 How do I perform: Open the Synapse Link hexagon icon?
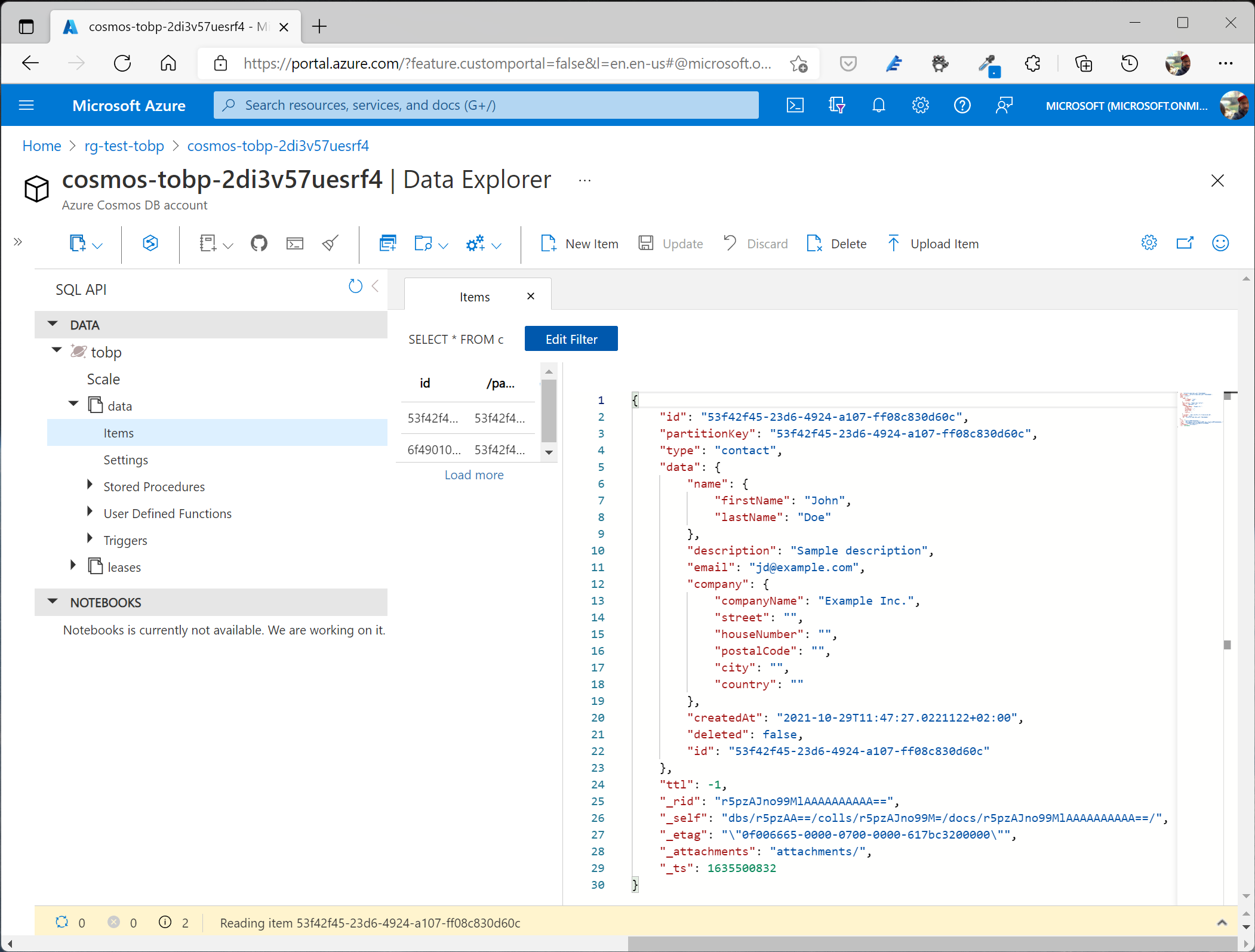(x=150, y=244)
